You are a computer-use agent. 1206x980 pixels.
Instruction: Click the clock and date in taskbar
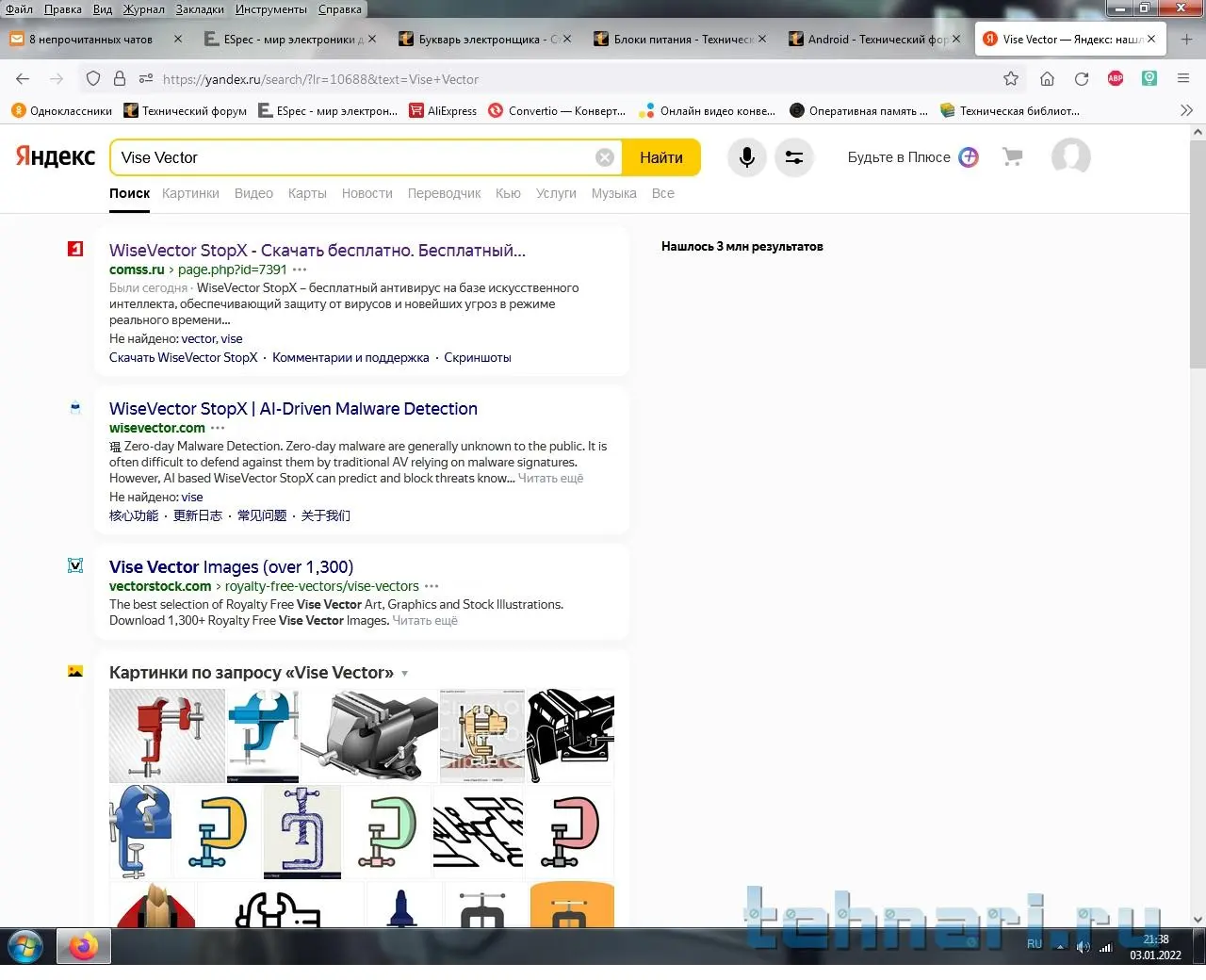(x=1156, y=947)
